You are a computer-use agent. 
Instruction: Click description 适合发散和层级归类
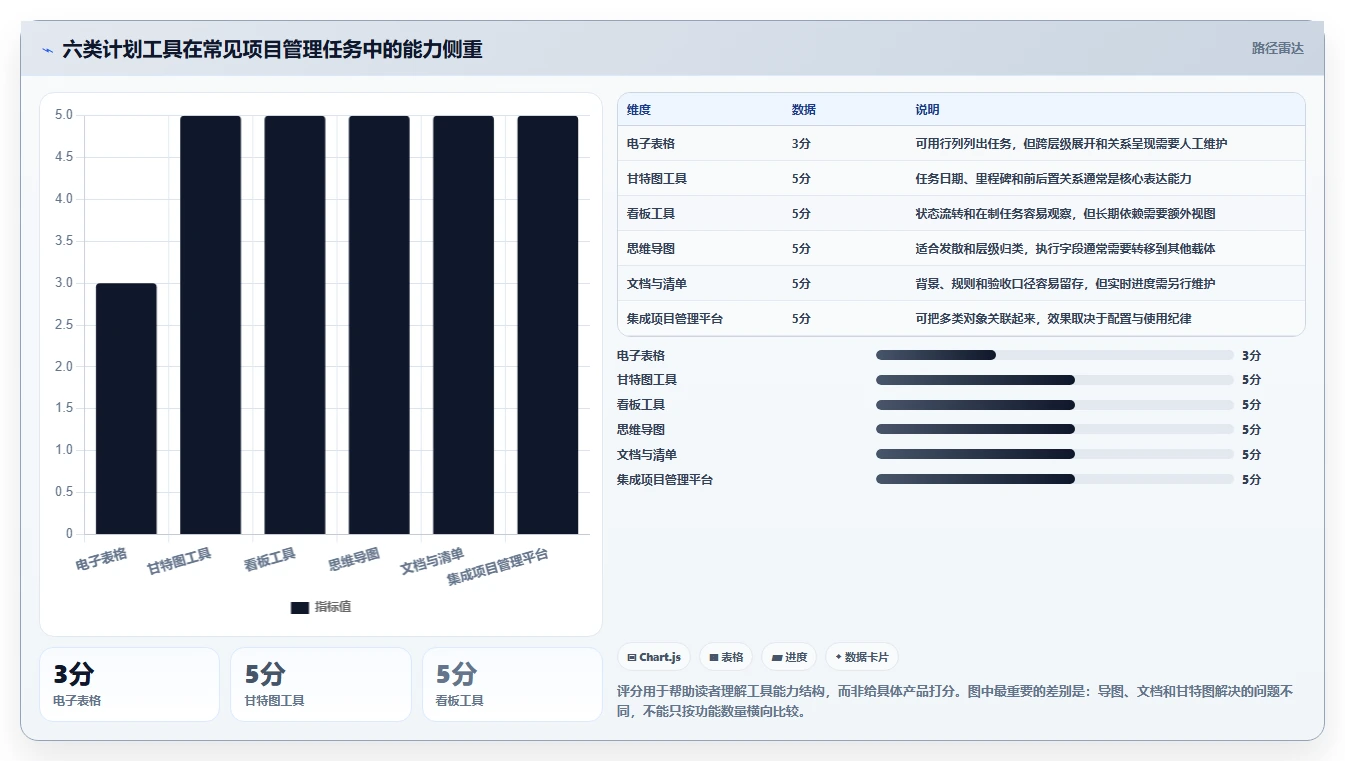click(1065, 249)
